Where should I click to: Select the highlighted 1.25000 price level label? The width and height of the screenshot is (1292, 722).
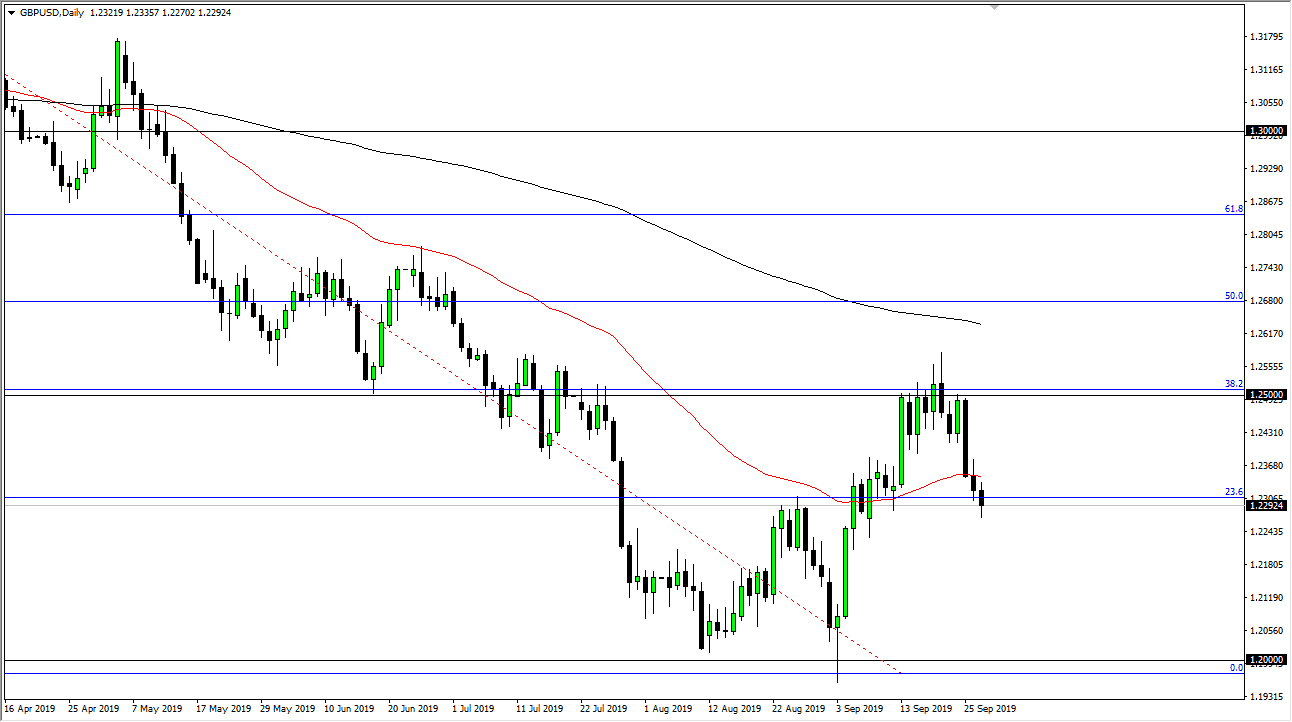click(1265, 395)
